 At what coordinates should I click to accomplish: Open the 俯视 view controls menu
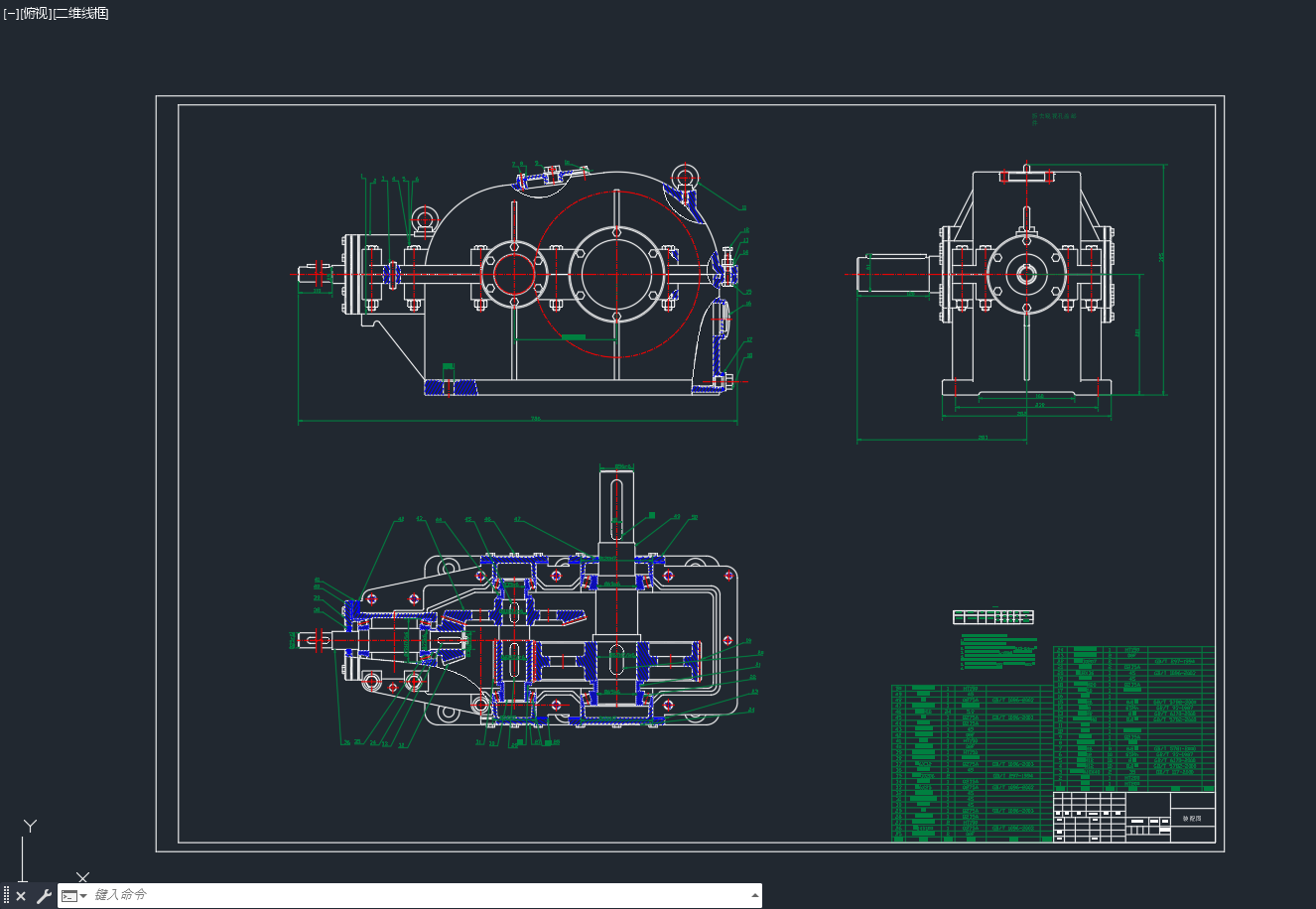pyautogui.click(x=36, y=13)
